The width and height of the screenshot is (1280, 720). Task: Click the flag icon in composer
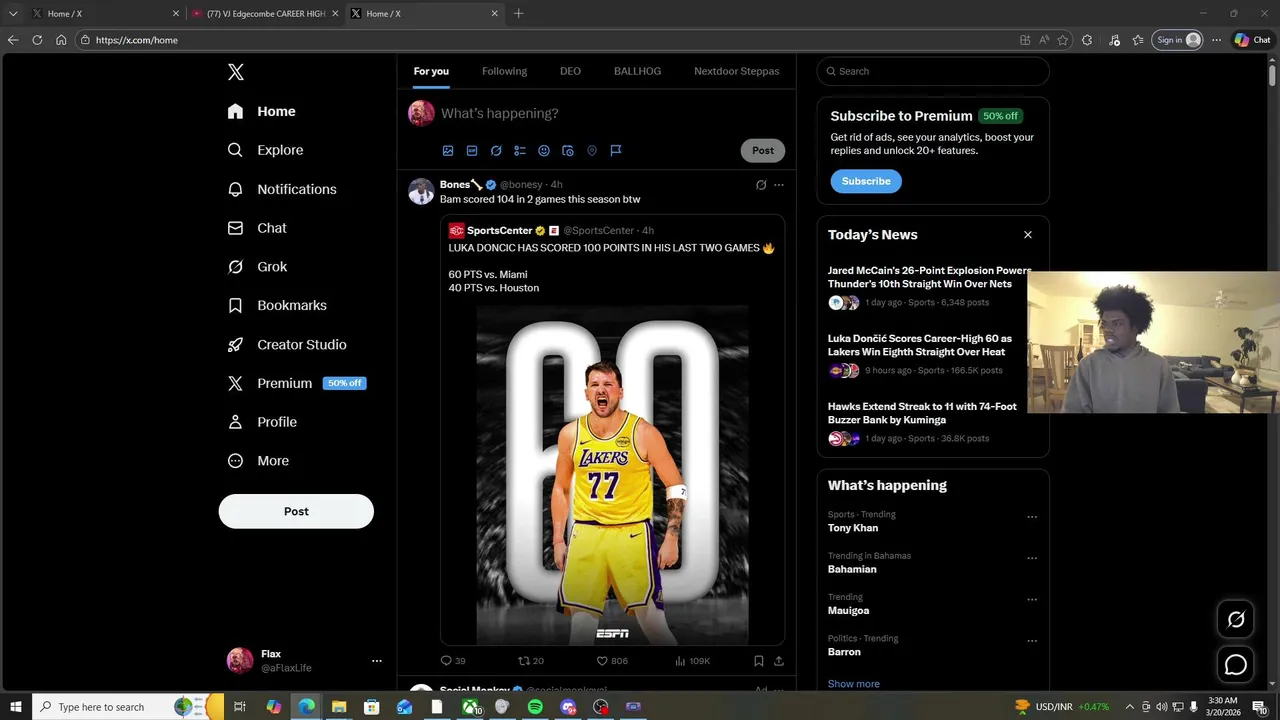[616, 151]
